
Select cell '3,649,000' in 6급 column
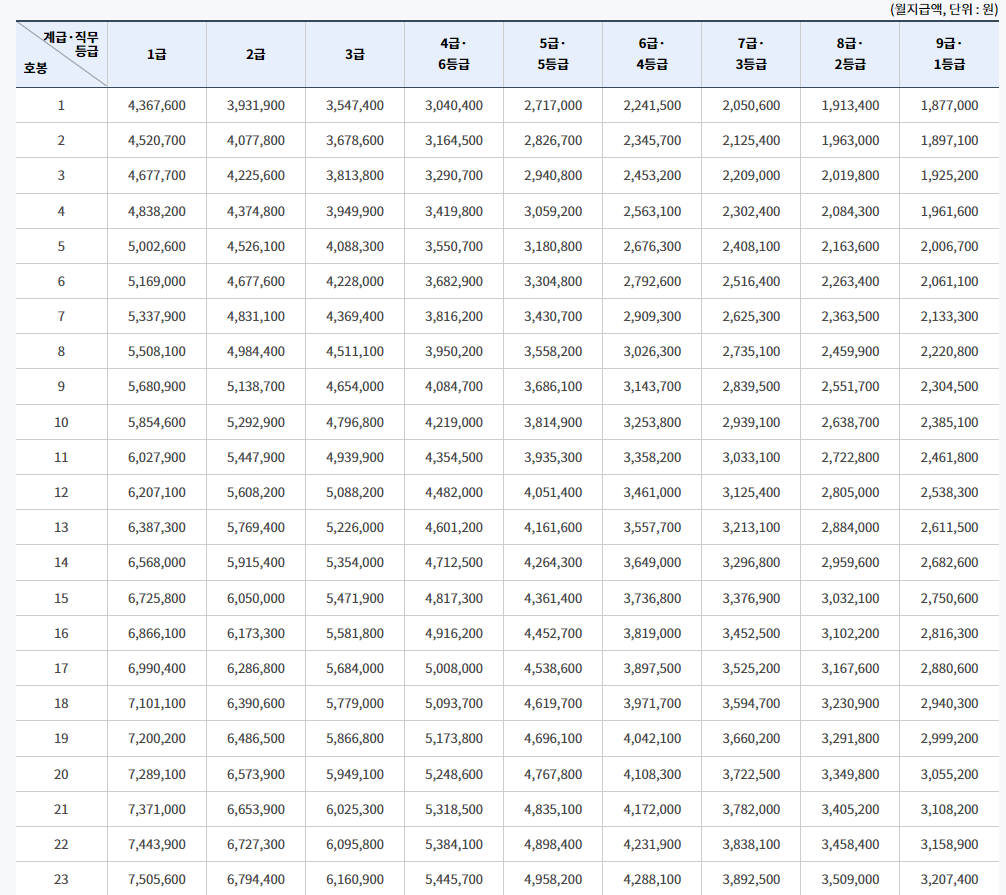[652, 562]
